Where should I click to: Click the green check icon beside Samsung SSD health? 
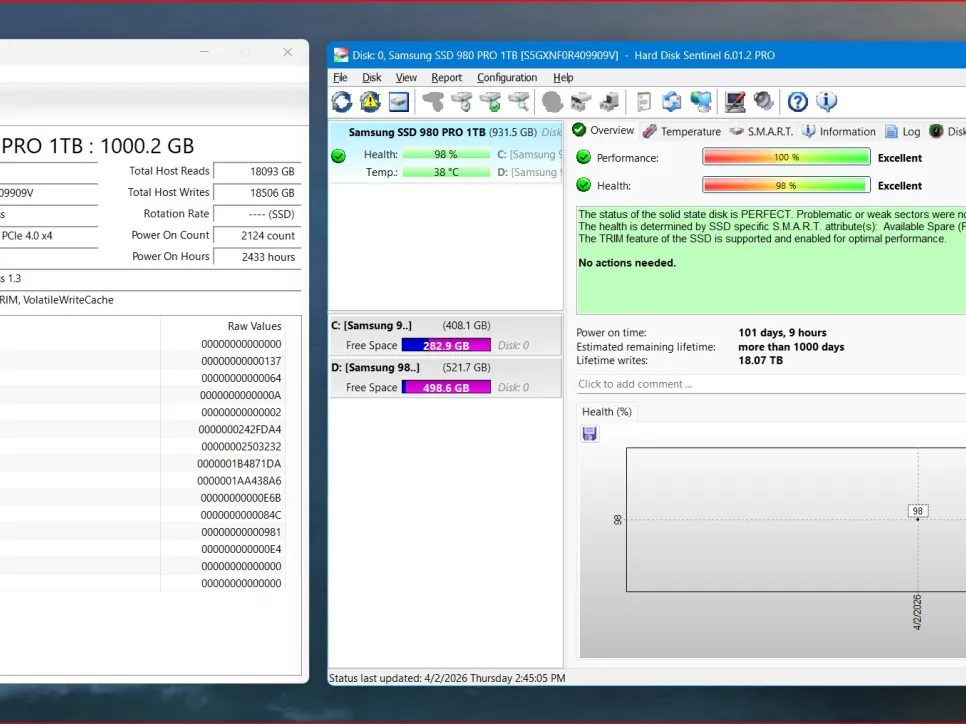click(x=338, y=155)
